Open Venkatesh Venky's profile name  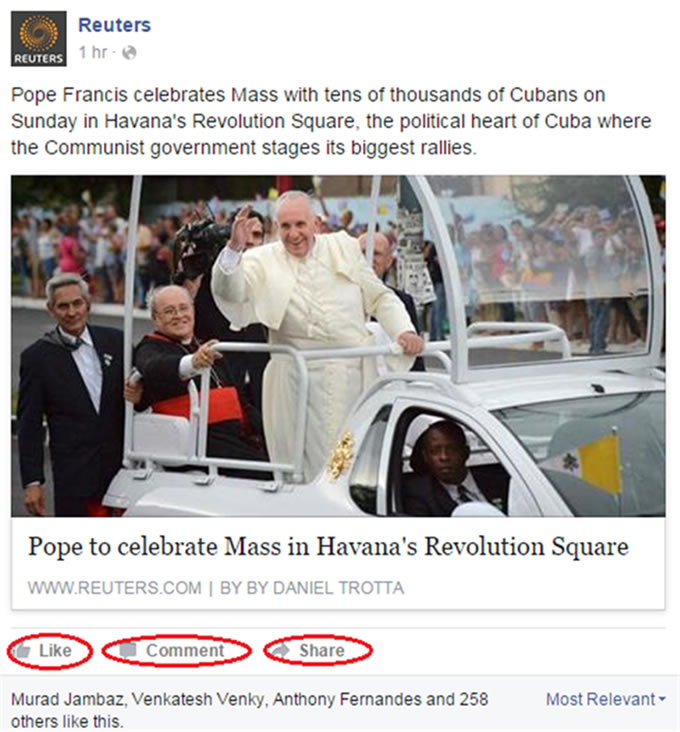click(x=199, y=699)
